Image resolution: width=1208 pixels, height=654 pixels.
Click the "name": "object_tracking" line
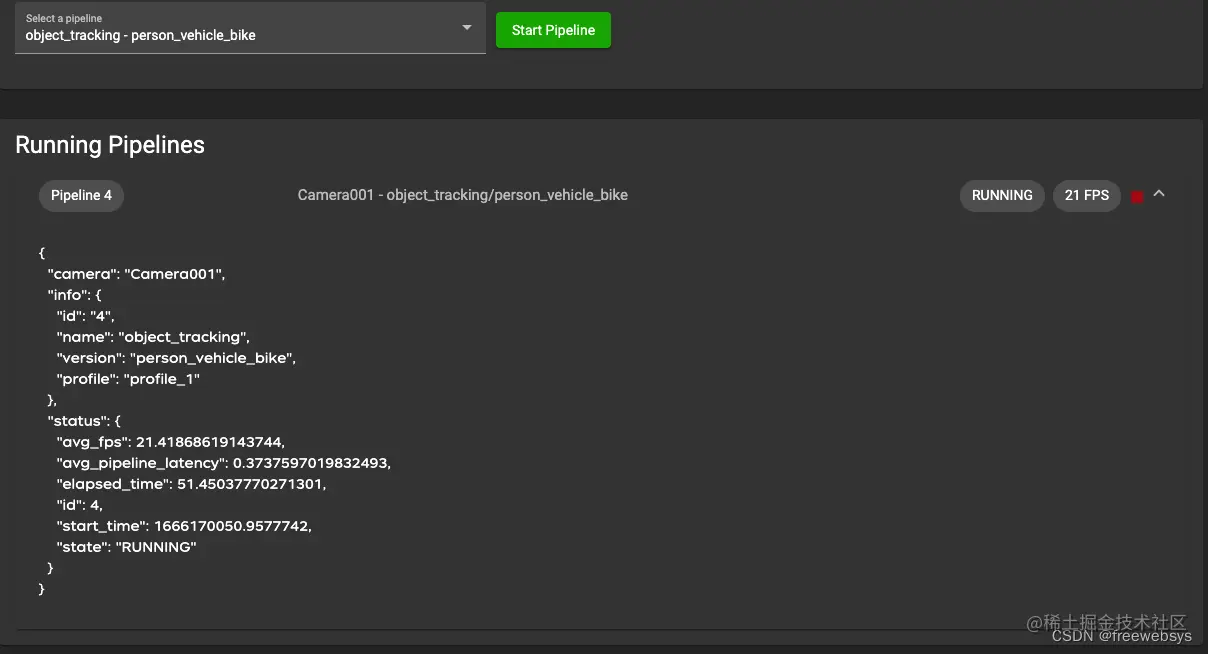coord(153,337)
